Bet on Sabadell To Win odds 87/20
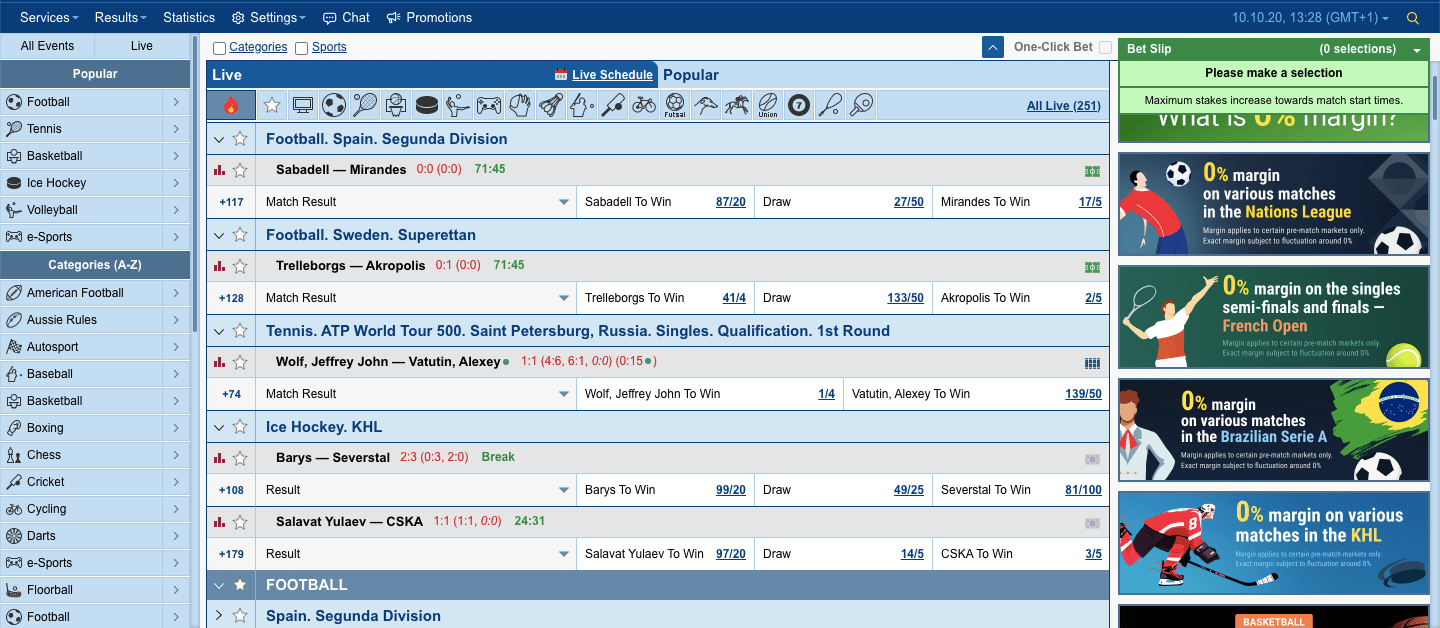Viewport: 1440px width, 628px height. (730, 202)
